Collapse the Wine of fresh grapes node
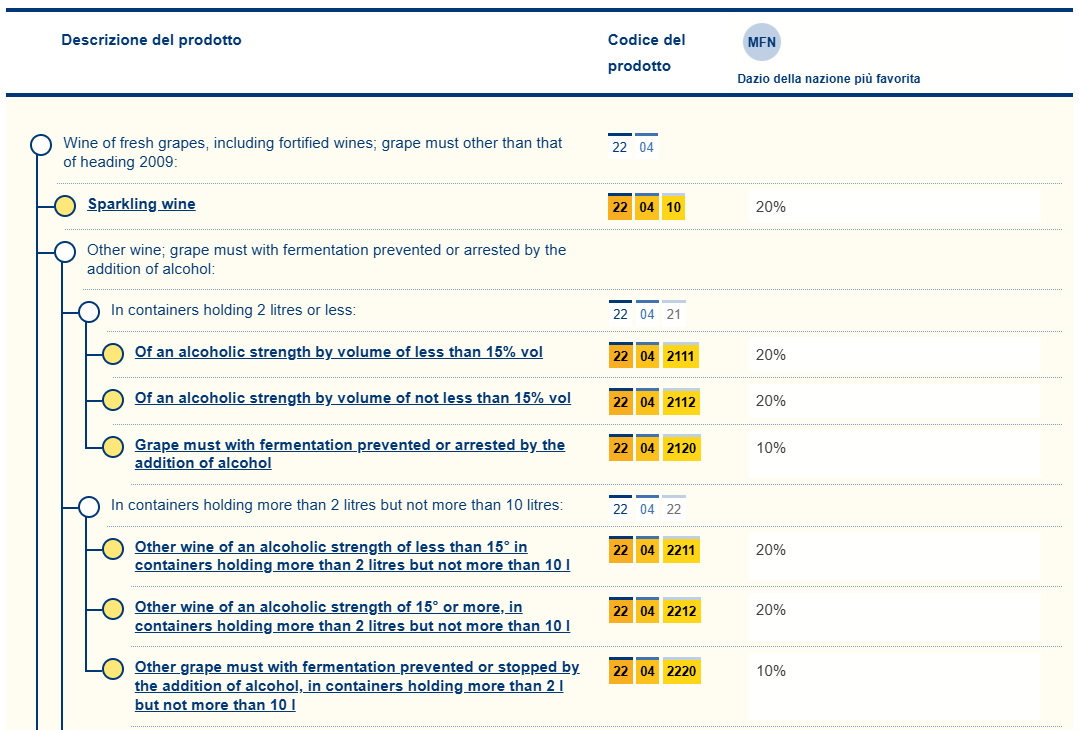The image size is (1079, 730). coord(41,145)
